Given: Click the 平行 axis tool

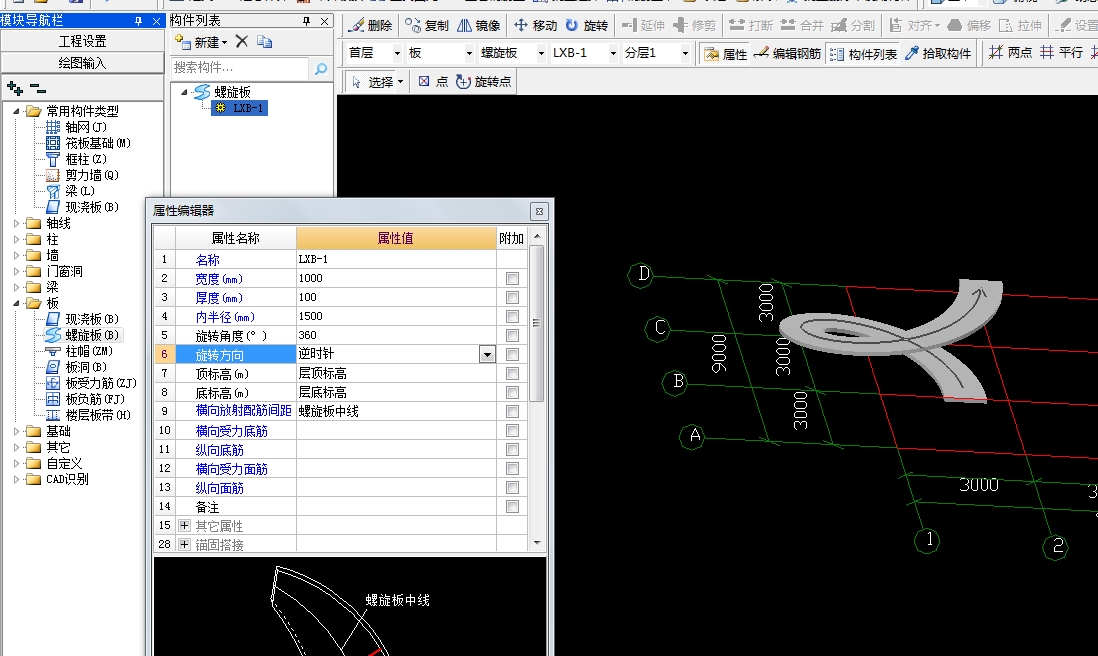Looking at the screenshot, I should (x=1062, y=53).
